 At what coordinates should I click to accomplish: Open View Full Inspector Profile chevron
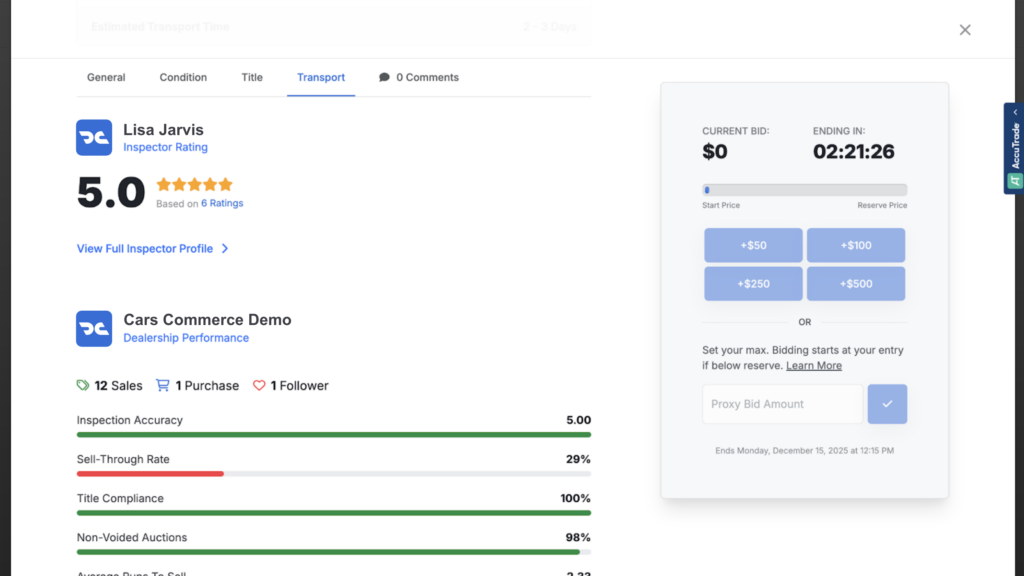click(225, 249)
